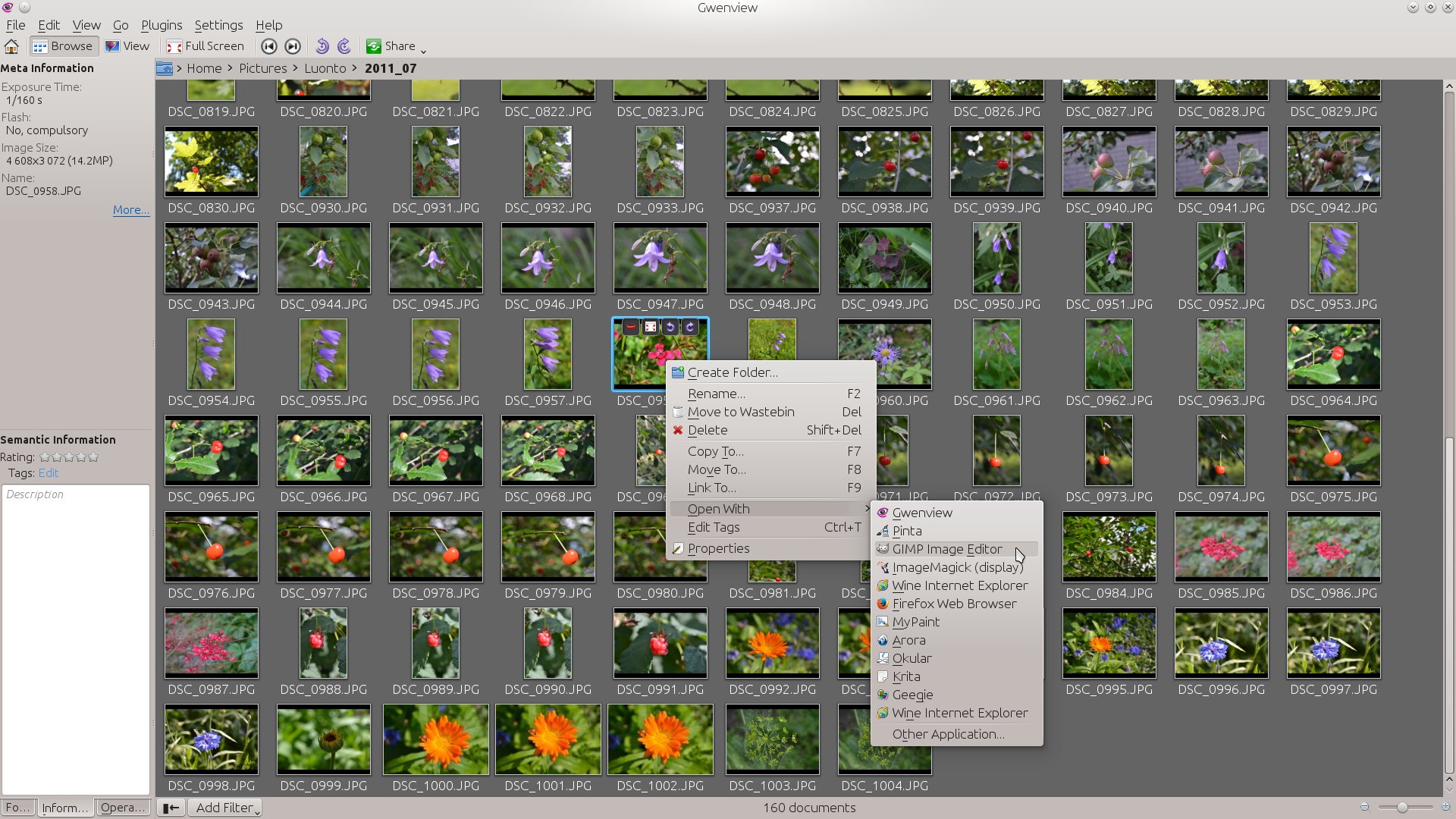
Task: Navigate to Pictures breadcrumb
Action: 263,68
